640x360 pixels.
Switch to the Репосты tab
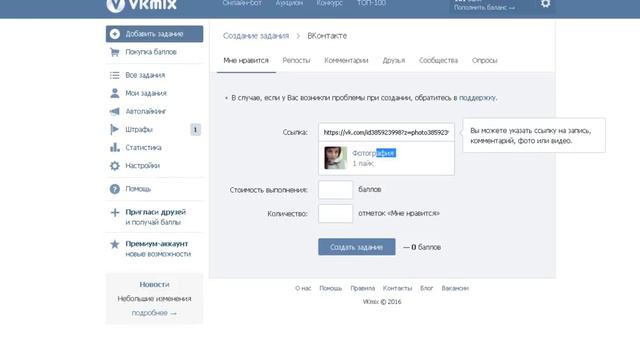pos(296,60)
